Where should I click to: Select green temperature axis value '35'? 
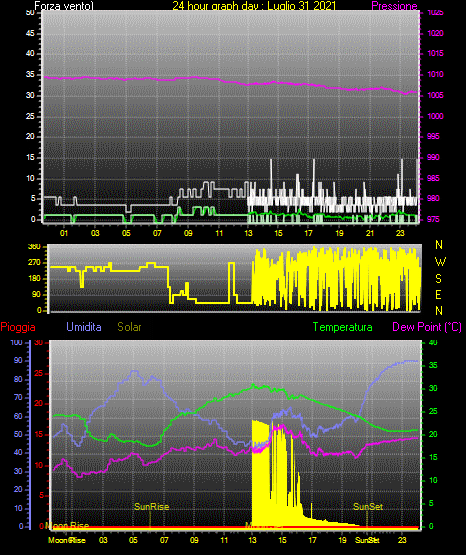tap(433, 365)
